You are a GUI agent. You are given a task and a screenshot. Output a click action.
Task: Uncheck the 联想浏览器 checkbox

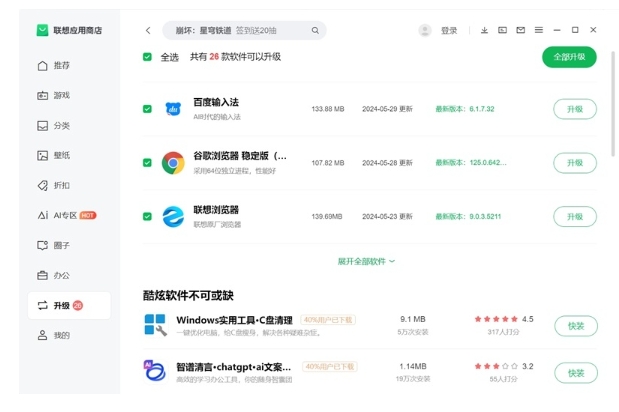click(147, 217)
